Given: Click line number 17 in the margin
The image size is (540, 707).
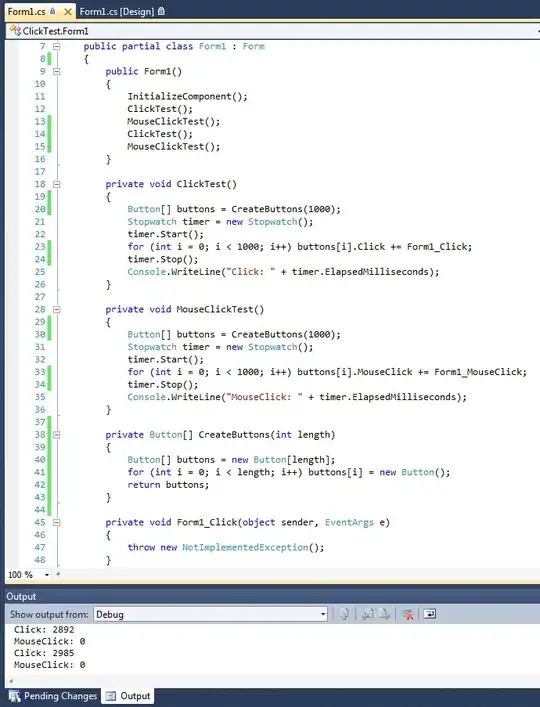Looking at the screenshot, I should [x=40, y=172].
